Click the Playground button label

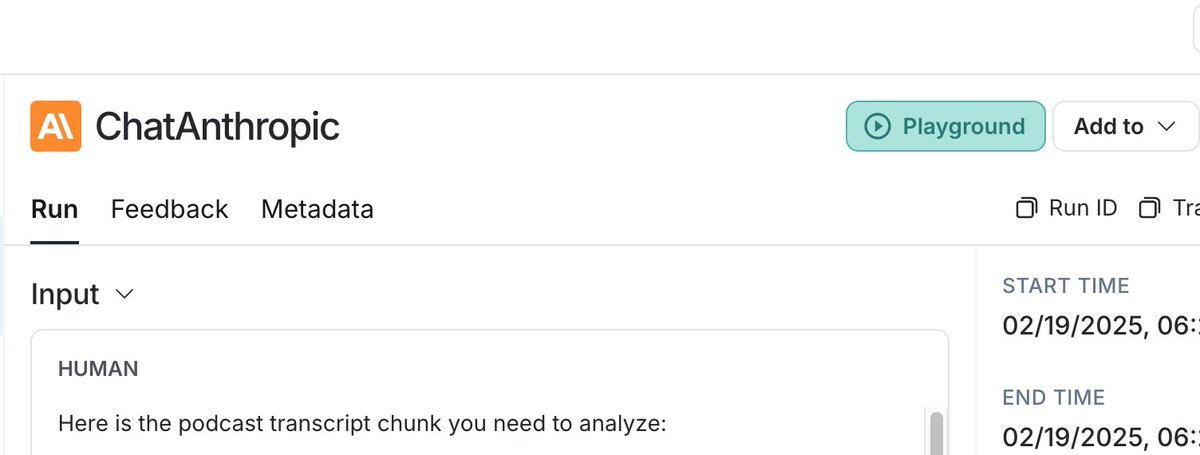[963, 126]
